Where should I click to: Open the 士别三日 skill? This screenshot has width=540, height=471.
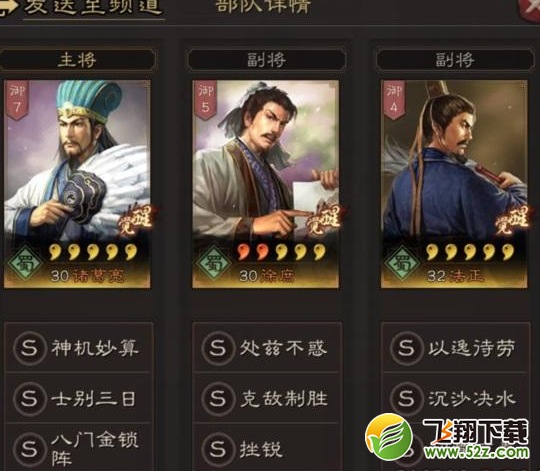point(78,398)
